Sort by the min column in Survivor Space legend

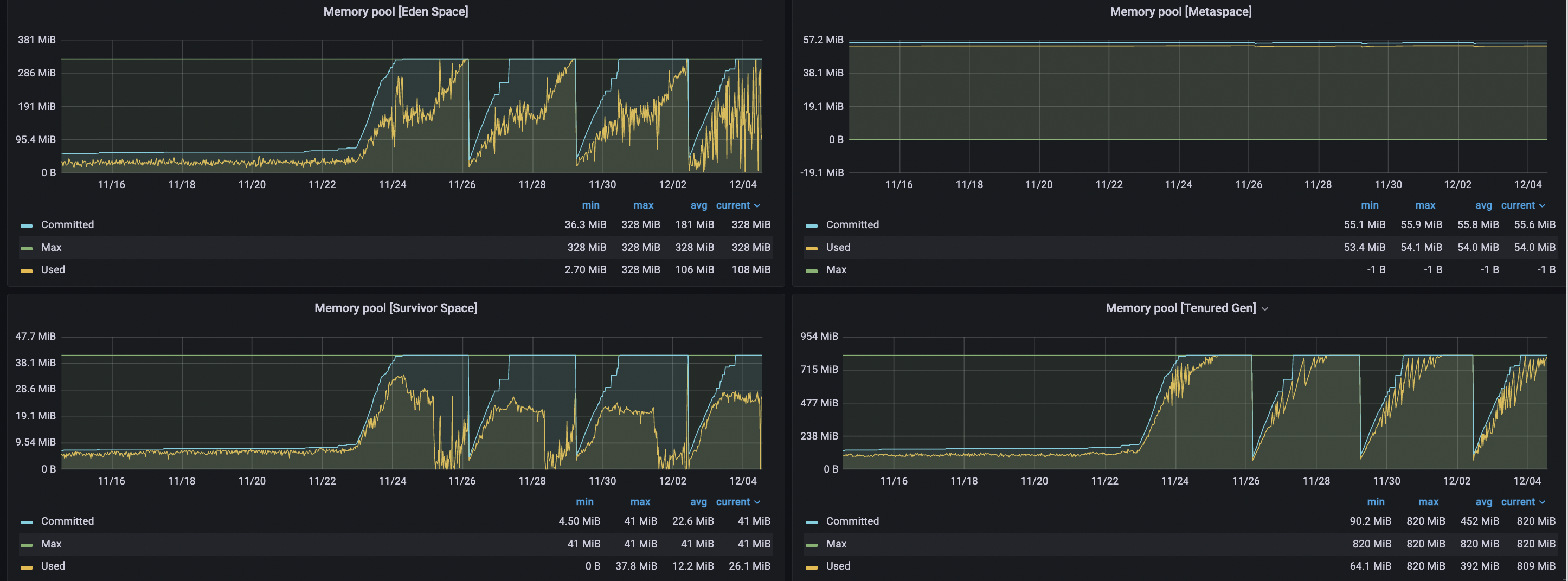coord(584,502)
